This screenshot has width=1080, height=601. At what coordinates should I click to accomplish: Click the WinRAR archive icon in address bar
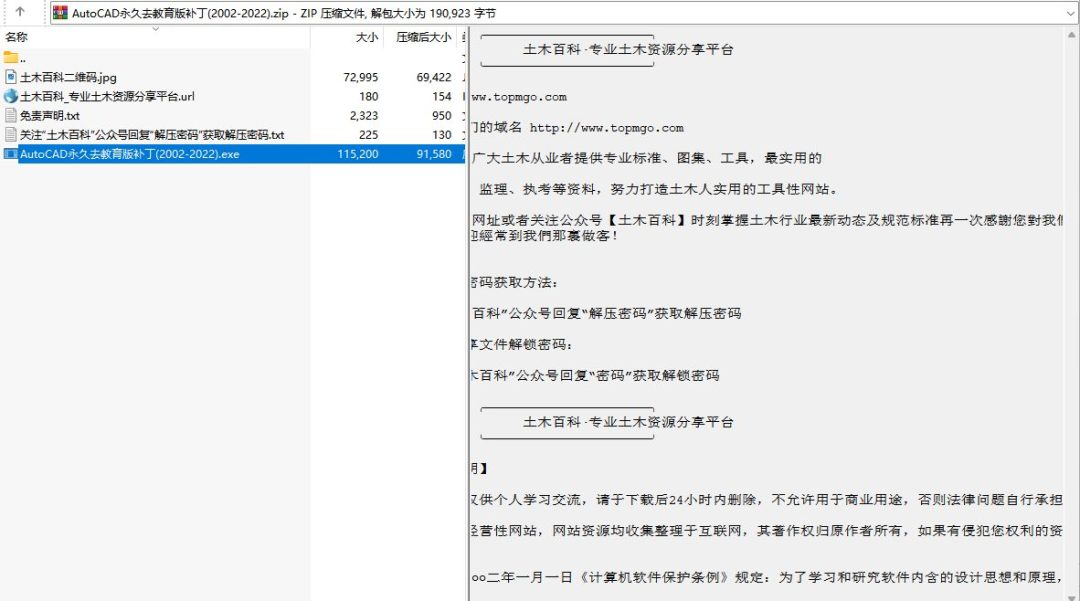61,12
